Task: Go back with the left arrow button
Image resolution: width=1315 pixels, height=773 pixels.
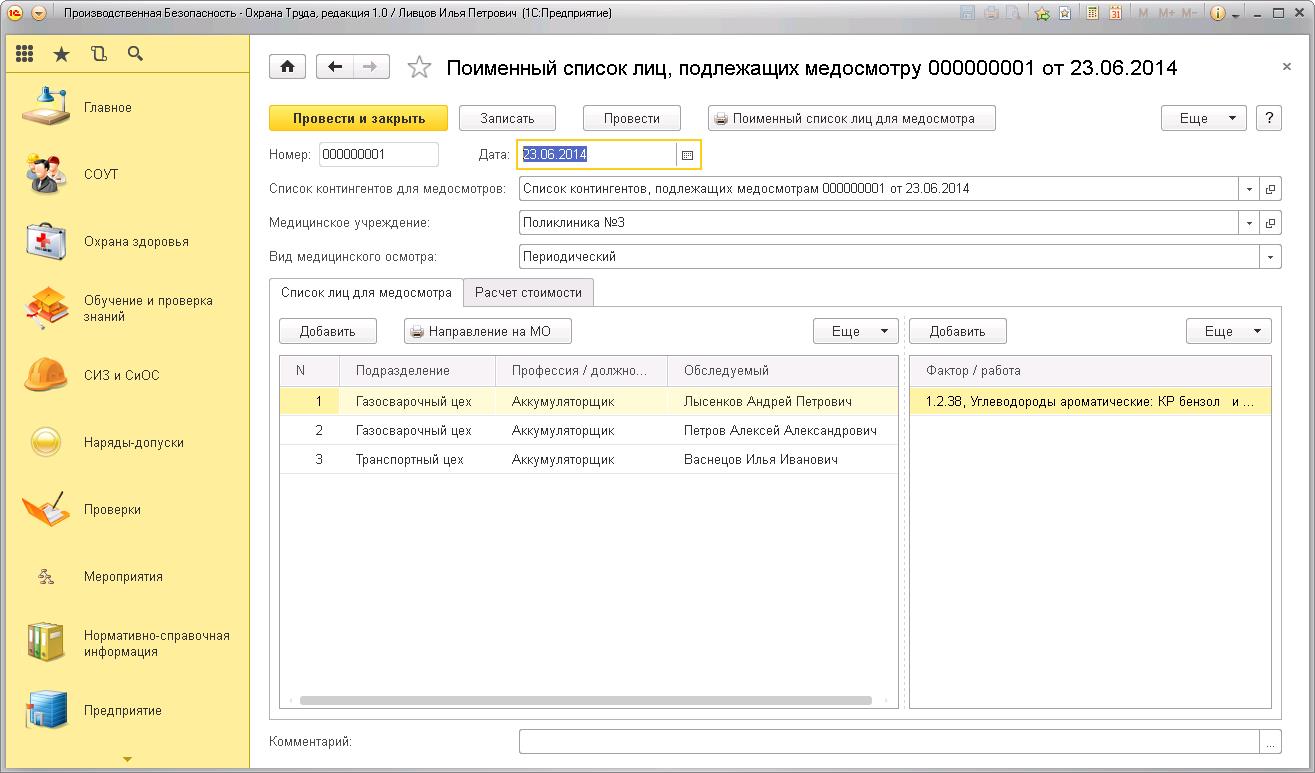Action: [x=335, y=67]
